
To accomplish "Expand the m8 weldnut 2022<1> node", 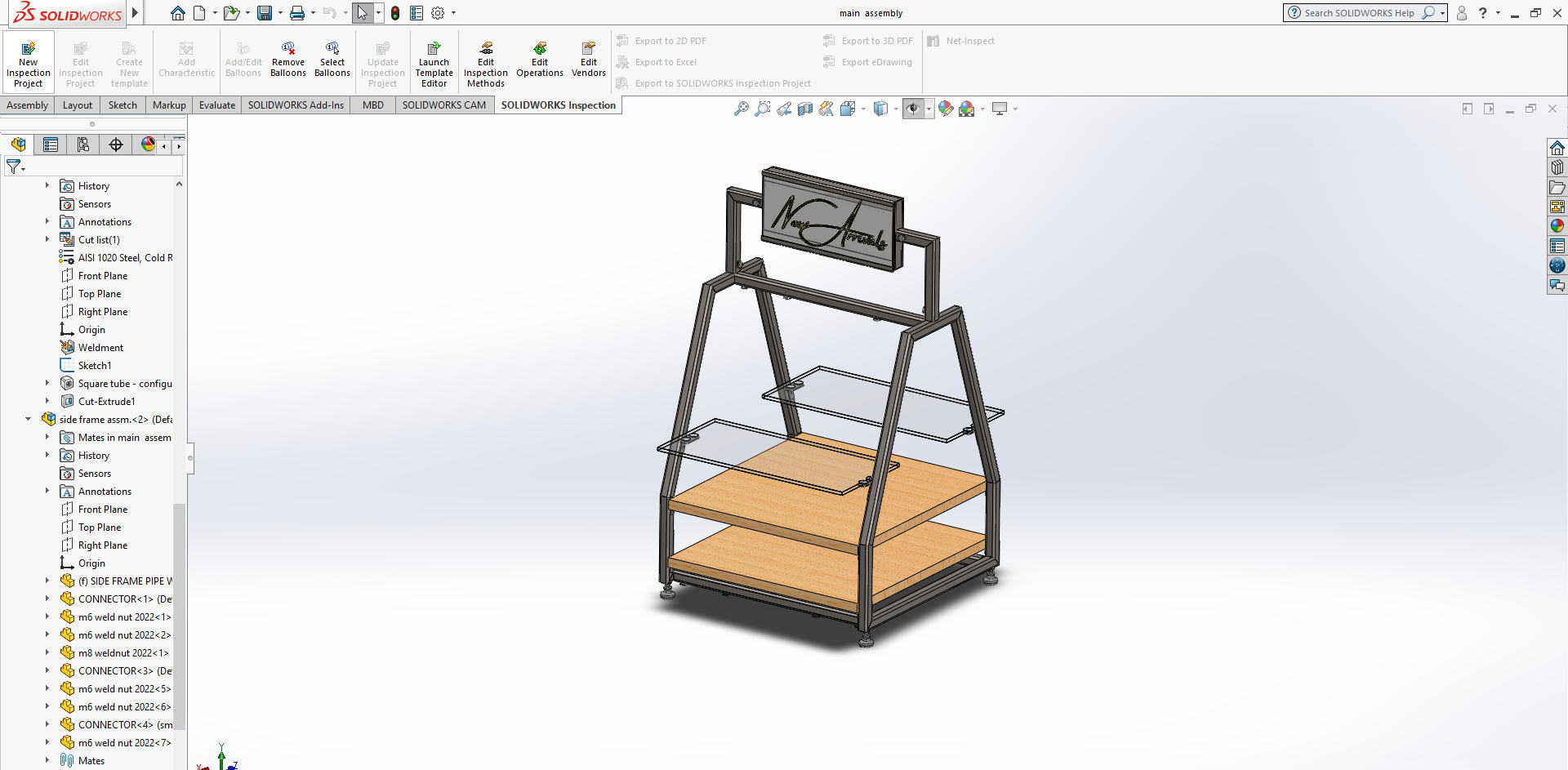I will pos(47,652).
